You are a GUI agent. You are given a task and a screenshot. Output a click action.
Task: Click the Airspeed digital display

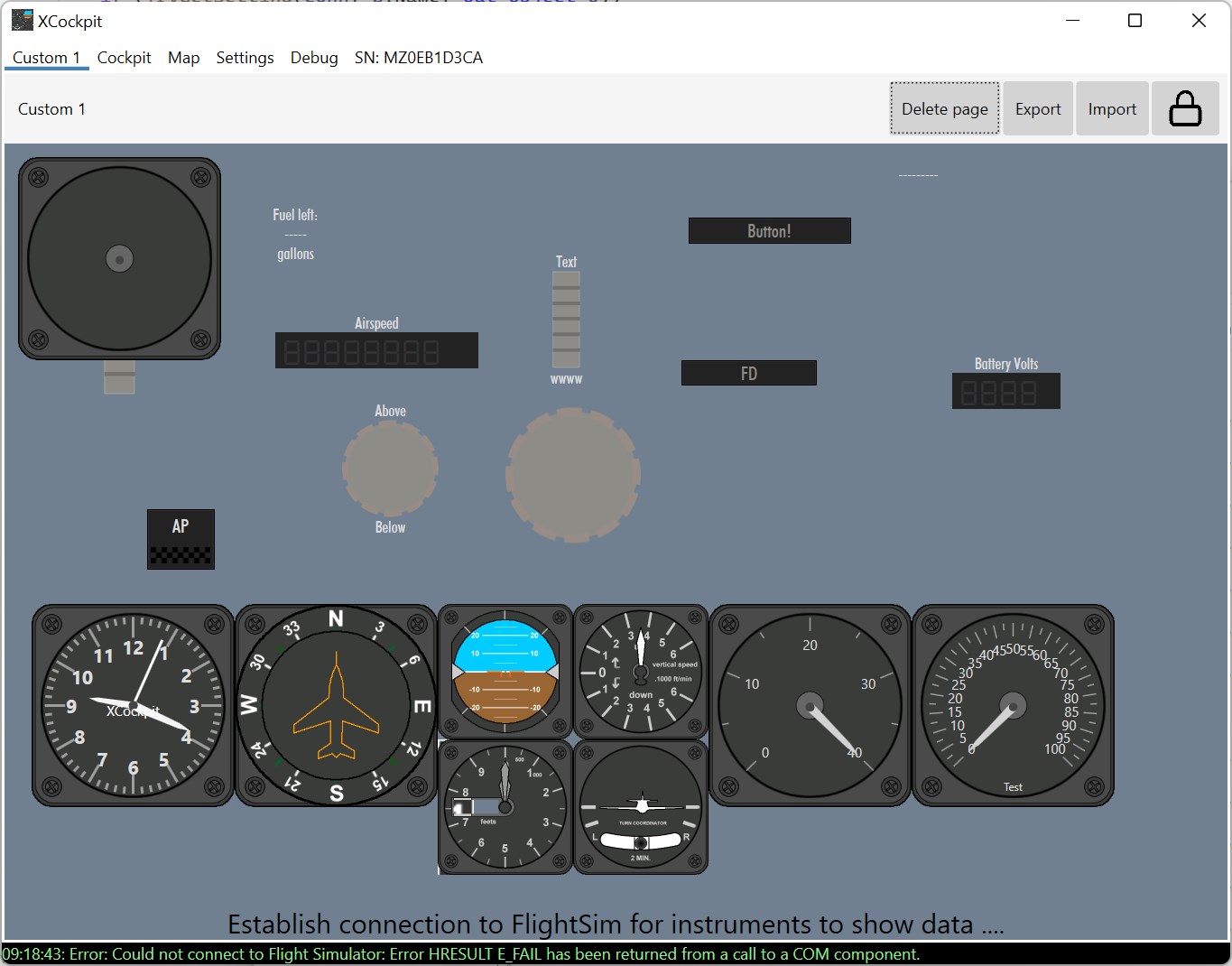coord(376,350)
